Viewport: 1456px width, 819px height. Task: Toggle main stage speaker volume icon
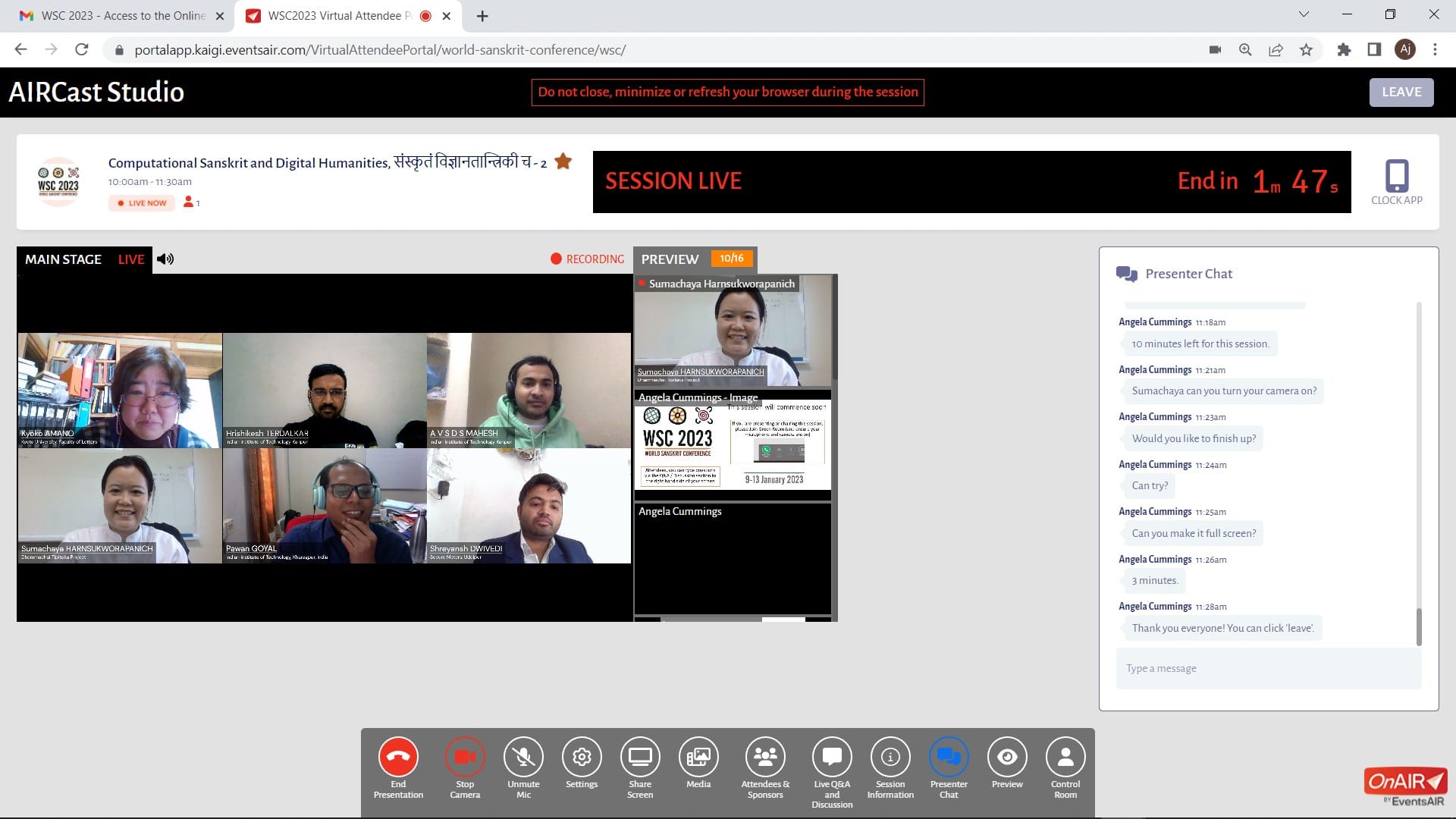(x=165, y=259)
